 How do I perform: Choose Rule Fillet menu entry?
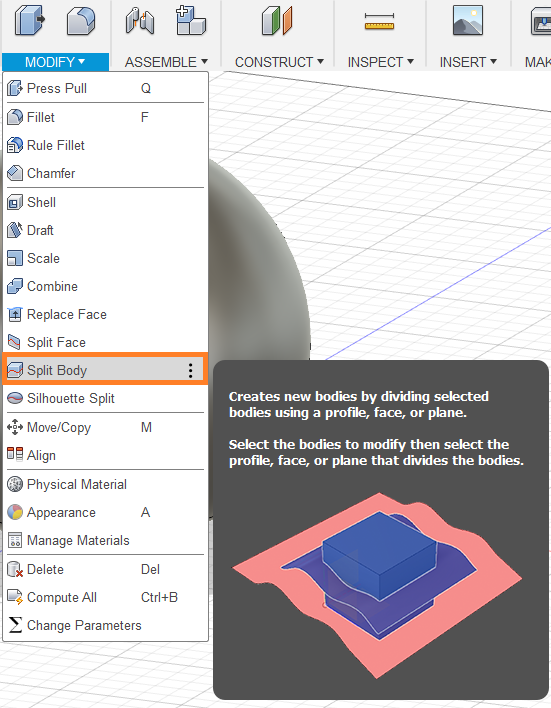(x=105, y=145)
